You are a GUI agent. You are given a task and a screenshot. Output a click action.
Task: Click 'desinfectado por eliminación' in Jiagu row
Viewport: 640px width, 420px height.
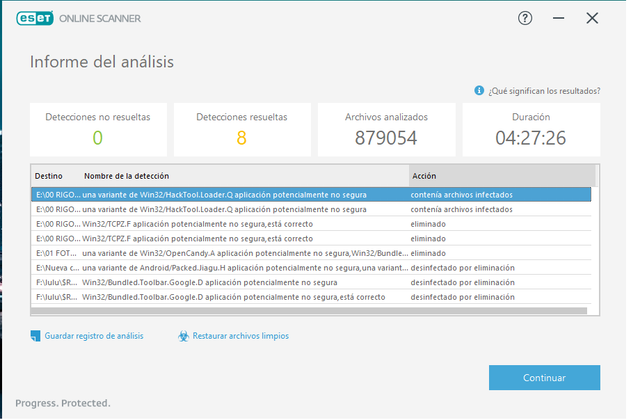(x=462, y=268)
